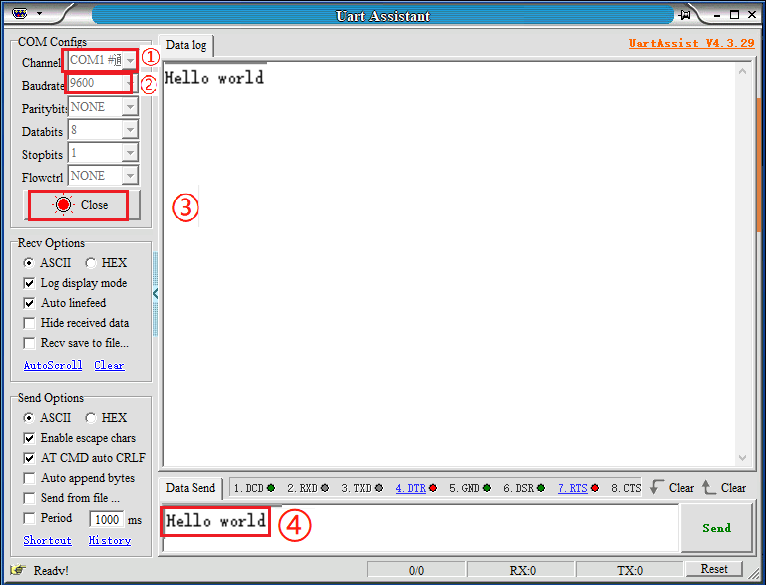766x585 pixels.
Task: Click the Close port button
Action: tap(82, 205)
